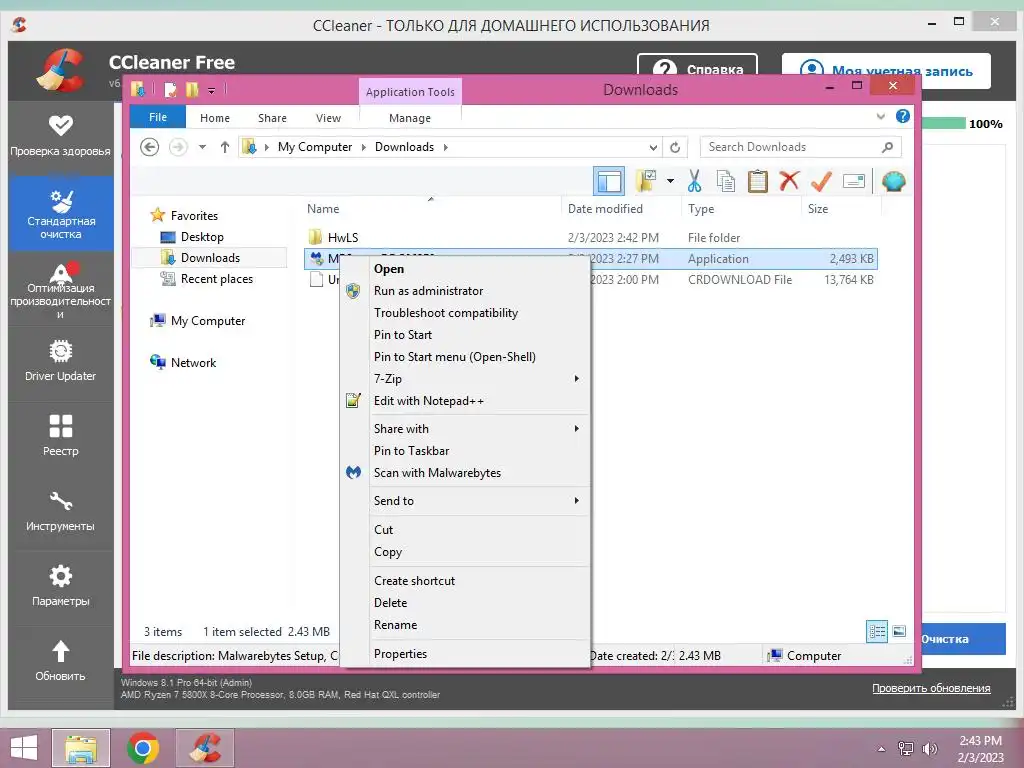The height and width of the screenshot is (768, 1024).
Task: Click the Cut scissors icon in Explorer toolbar
Action: click(694, 181)
